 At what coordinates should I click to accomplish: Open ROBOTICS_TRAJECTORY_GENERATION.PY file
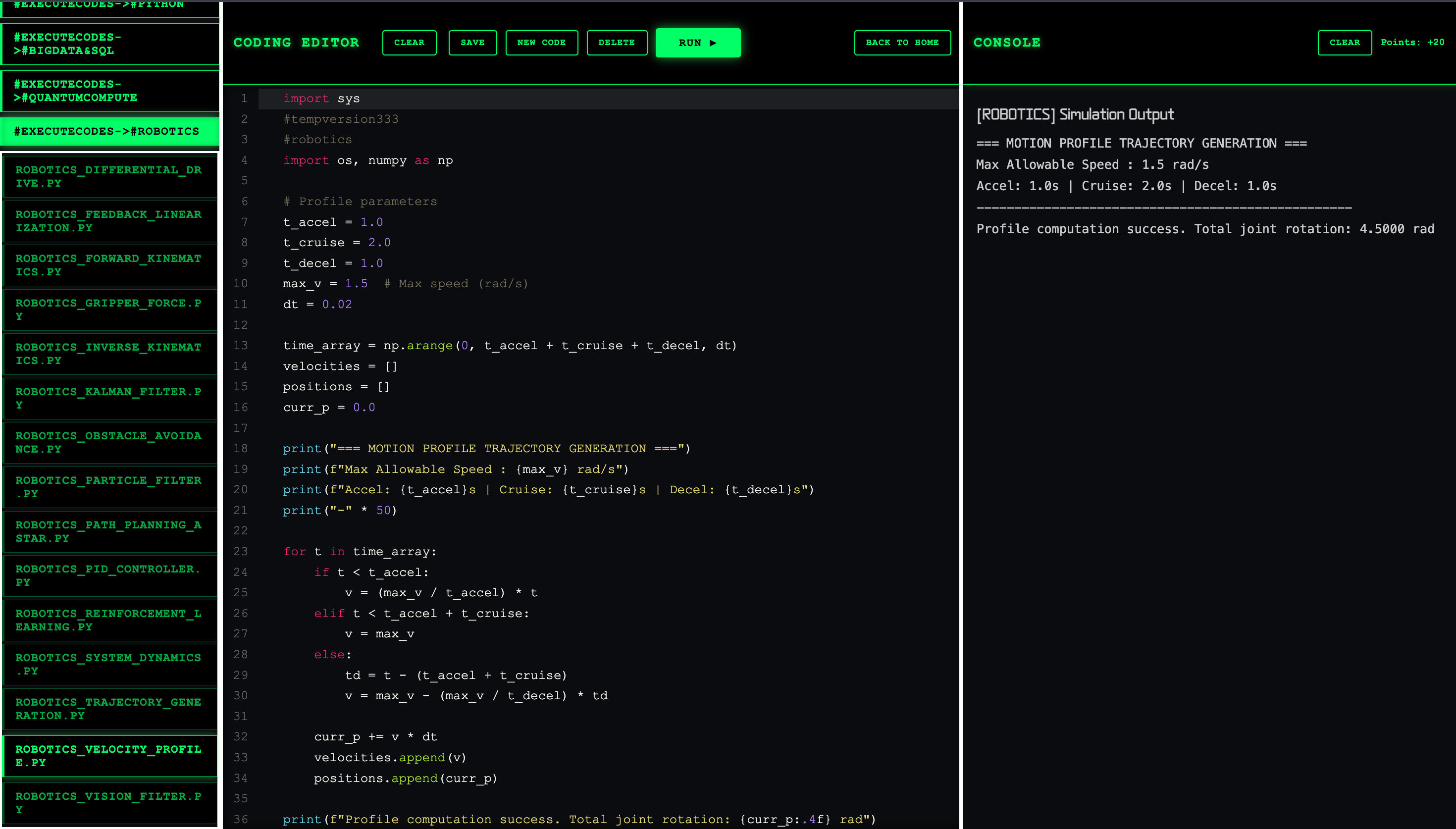pyautogui.click(x=110, y=709)
